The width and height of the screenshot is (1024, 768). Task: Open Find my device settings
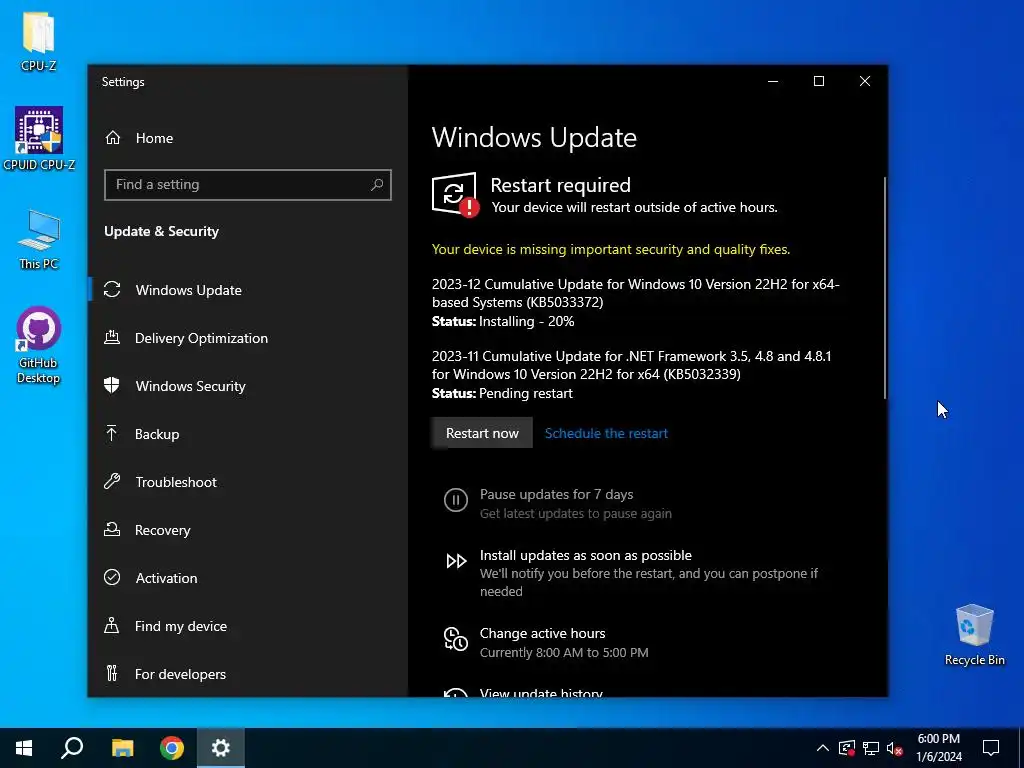pos(248,626)
